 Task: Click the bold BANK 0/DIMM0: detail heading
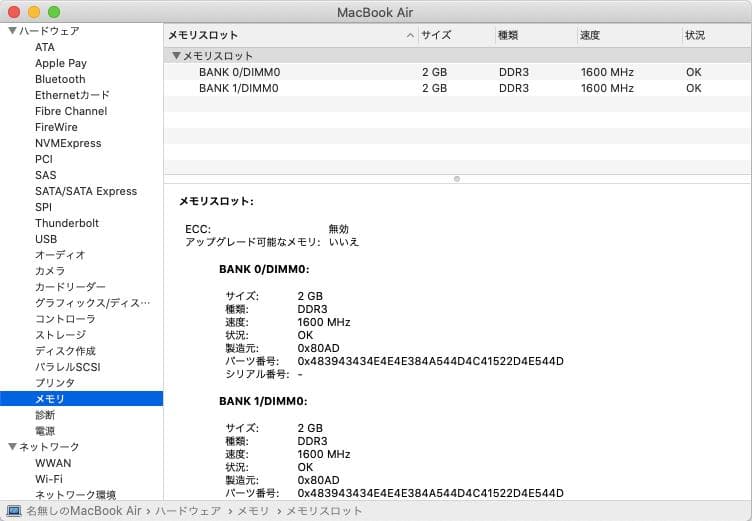[x=264, y=269]
